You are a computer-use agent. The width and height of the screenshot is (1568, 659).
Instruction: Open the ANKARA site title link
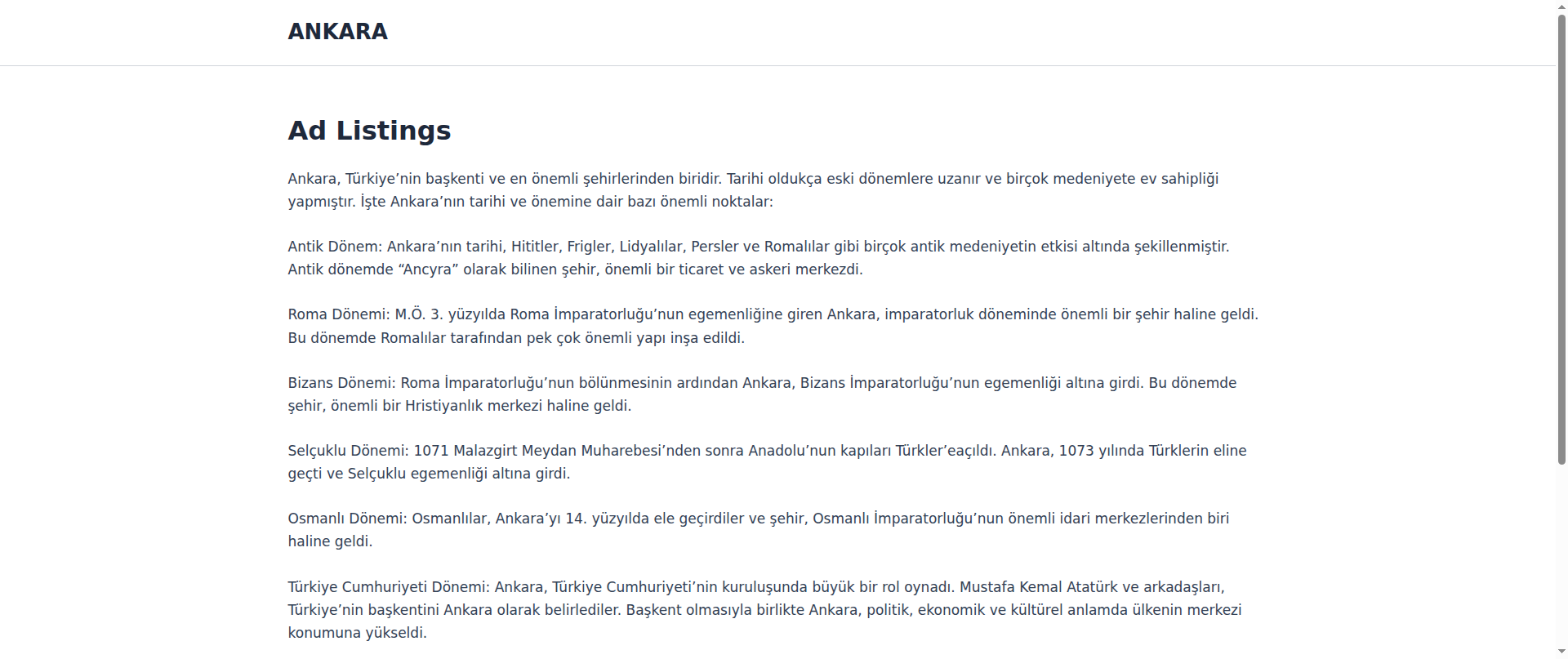(337, 32)
